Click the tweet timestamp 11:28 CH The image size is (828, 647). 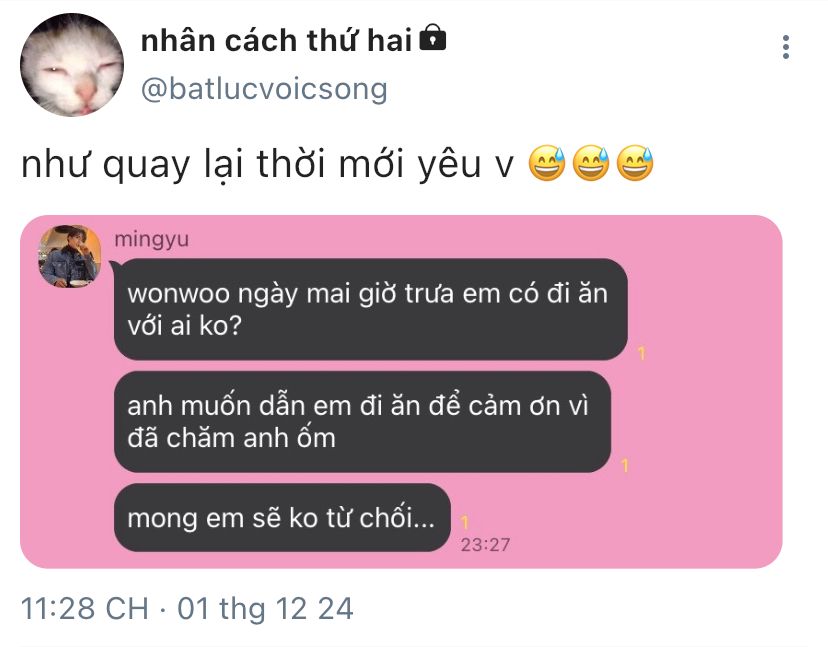click(x=84, y=608)
